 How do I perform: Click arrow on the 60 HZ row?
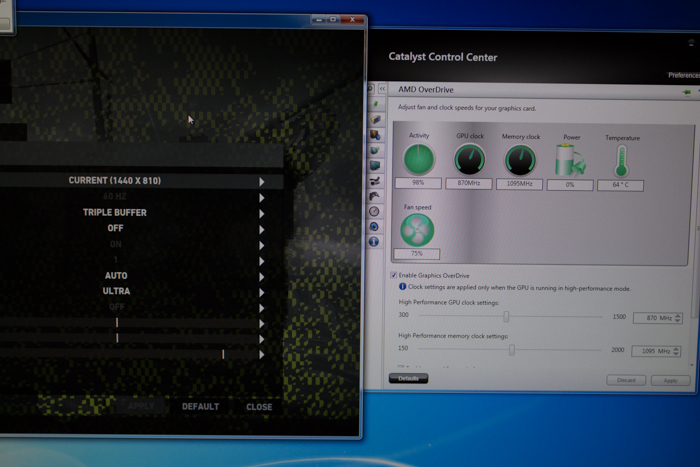click(x=262, y=198)
